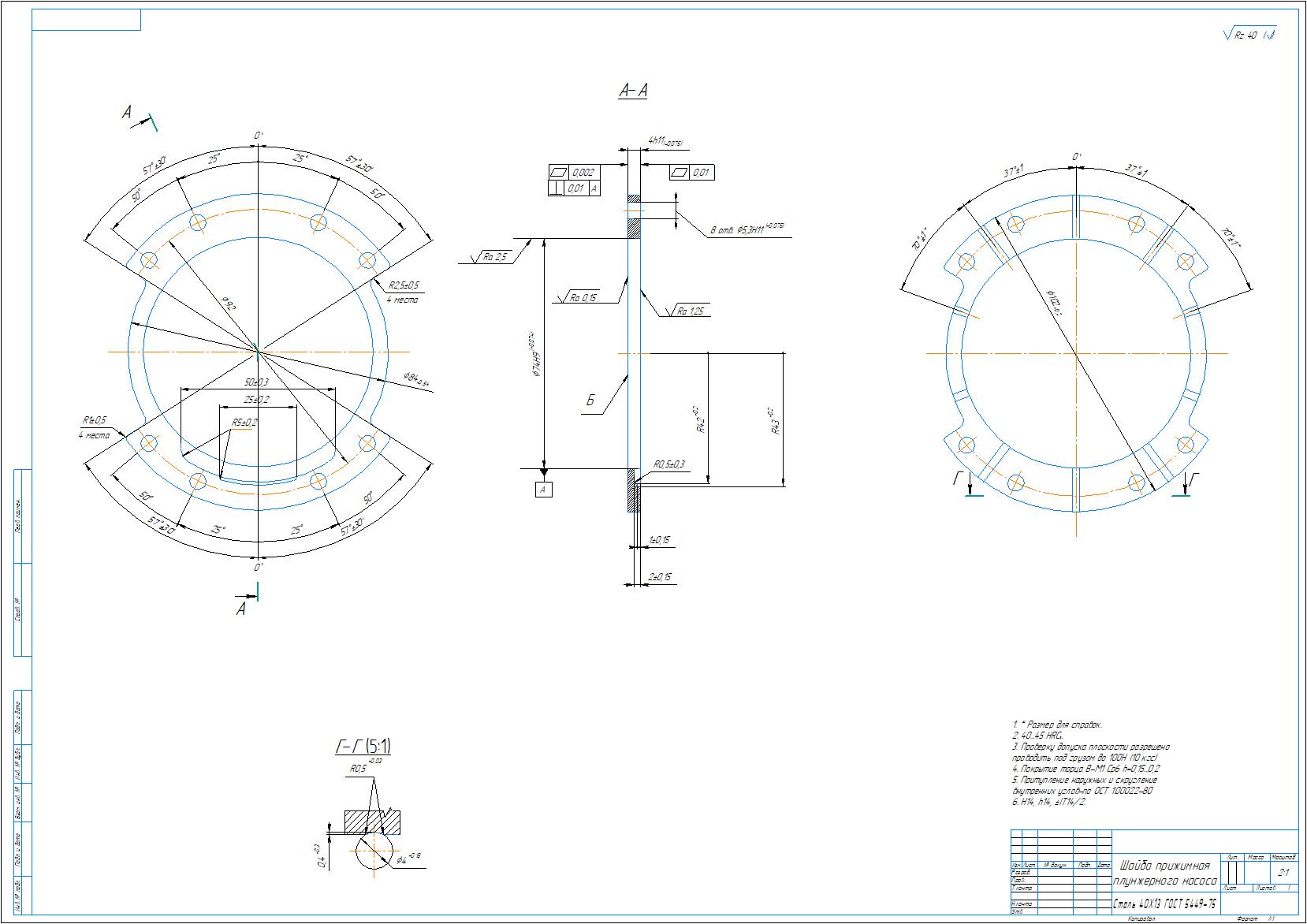Click the "A–A" section view title
1307x924 pixels.
tap(633, 91)
